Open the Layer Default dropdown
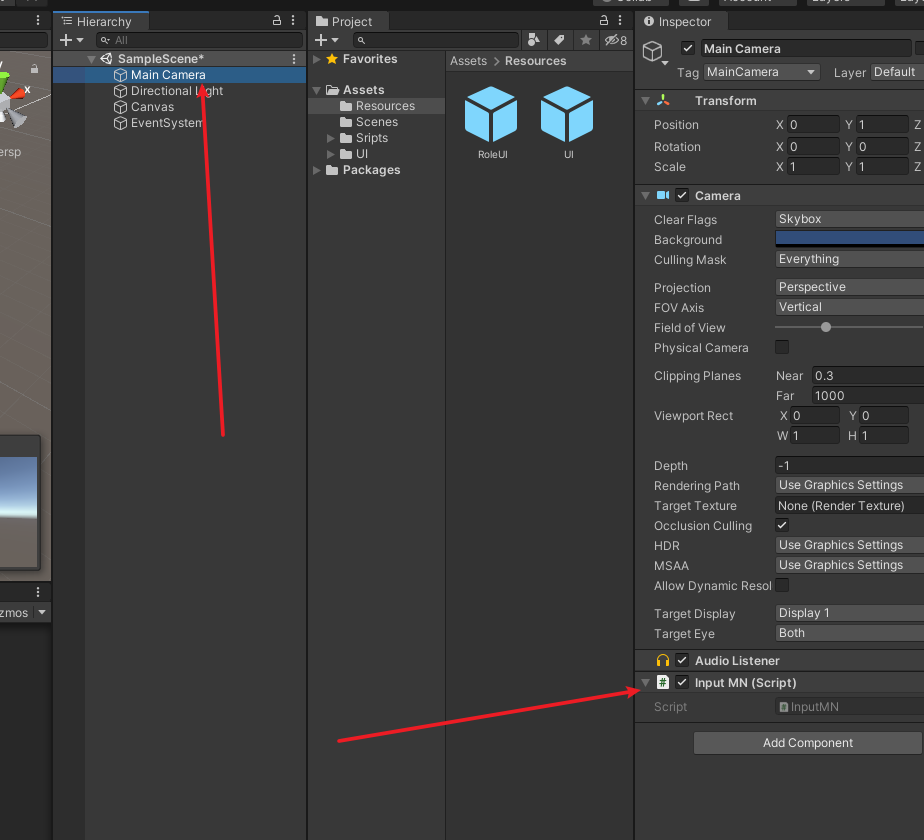Screen dimensions: 924x840 pos(897,72)
